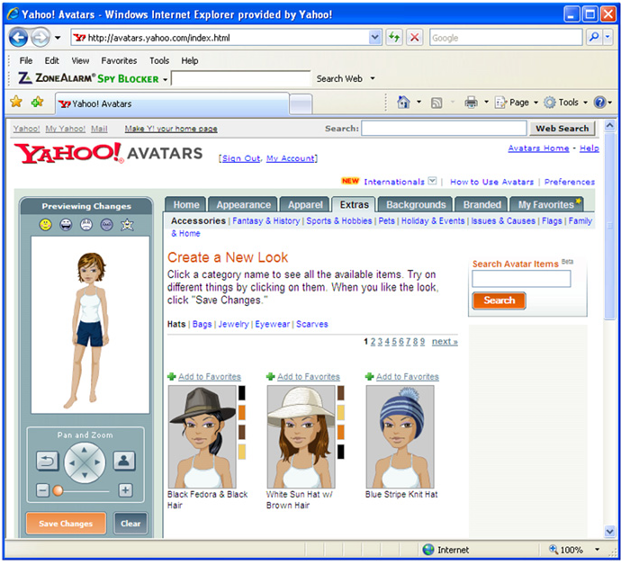Click the browser Forward arrow button
Screen dimensions: 621x565
[x=41, y=38]
